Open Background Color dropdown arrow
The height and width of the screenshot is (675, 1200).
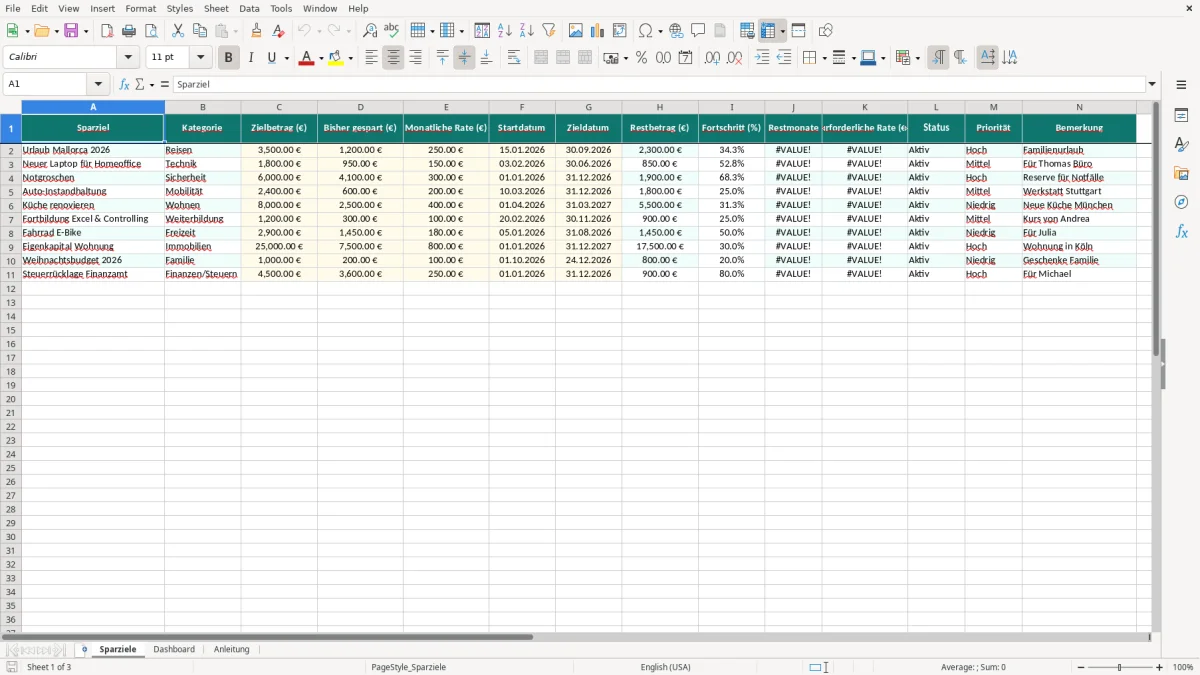point(350,58)
